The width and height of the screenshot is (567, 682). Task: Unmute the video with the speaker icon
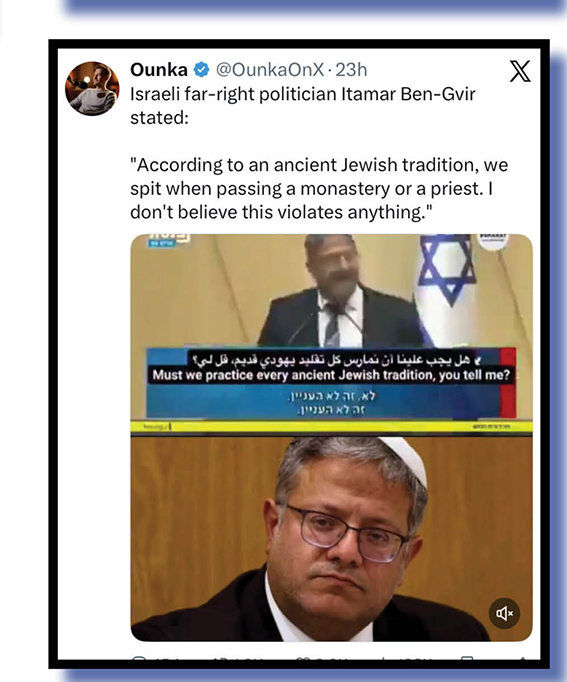pyautogui.click(x=504, y=613)
